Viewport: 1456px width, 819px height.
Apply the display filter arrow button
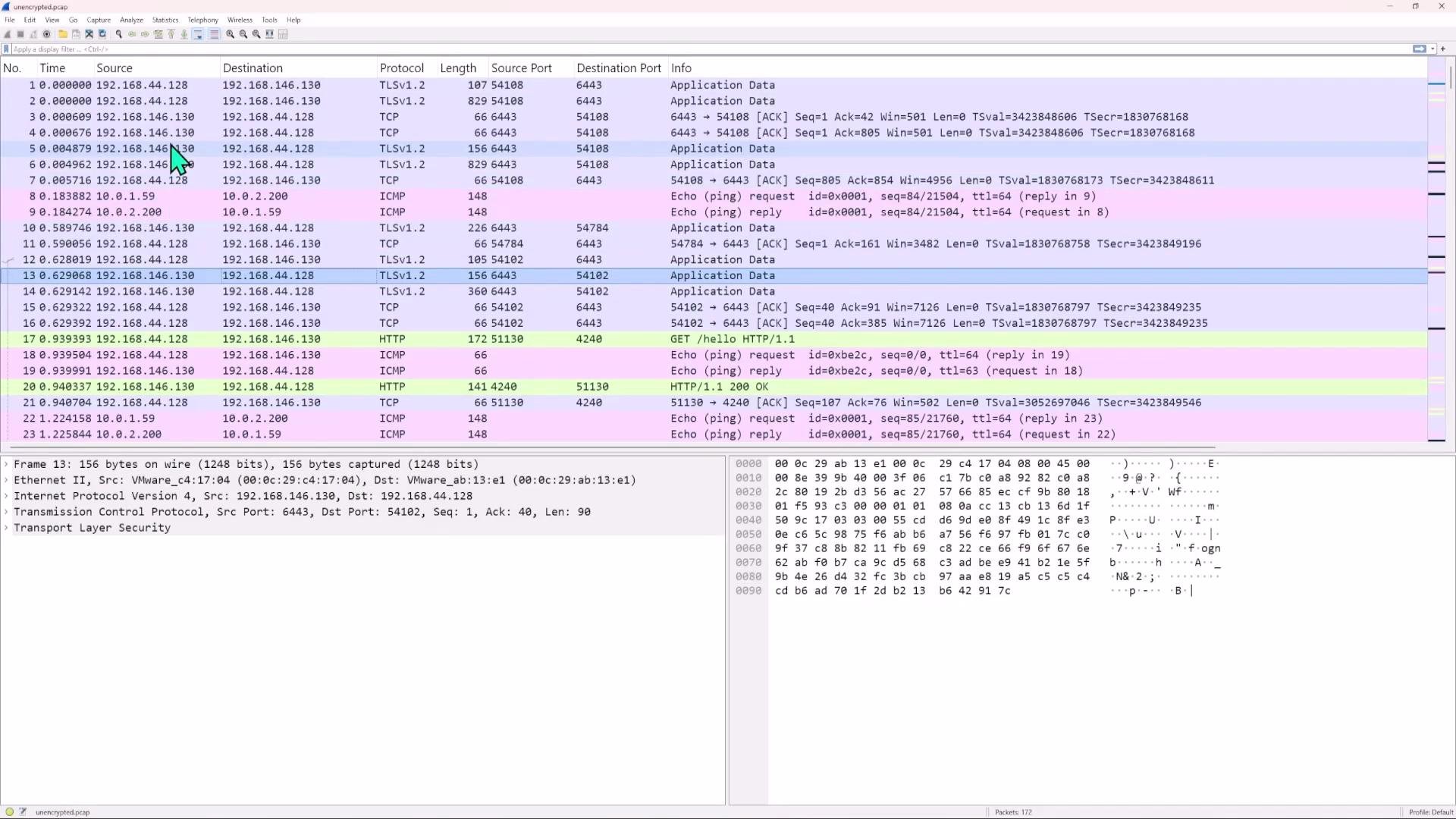1419,49
